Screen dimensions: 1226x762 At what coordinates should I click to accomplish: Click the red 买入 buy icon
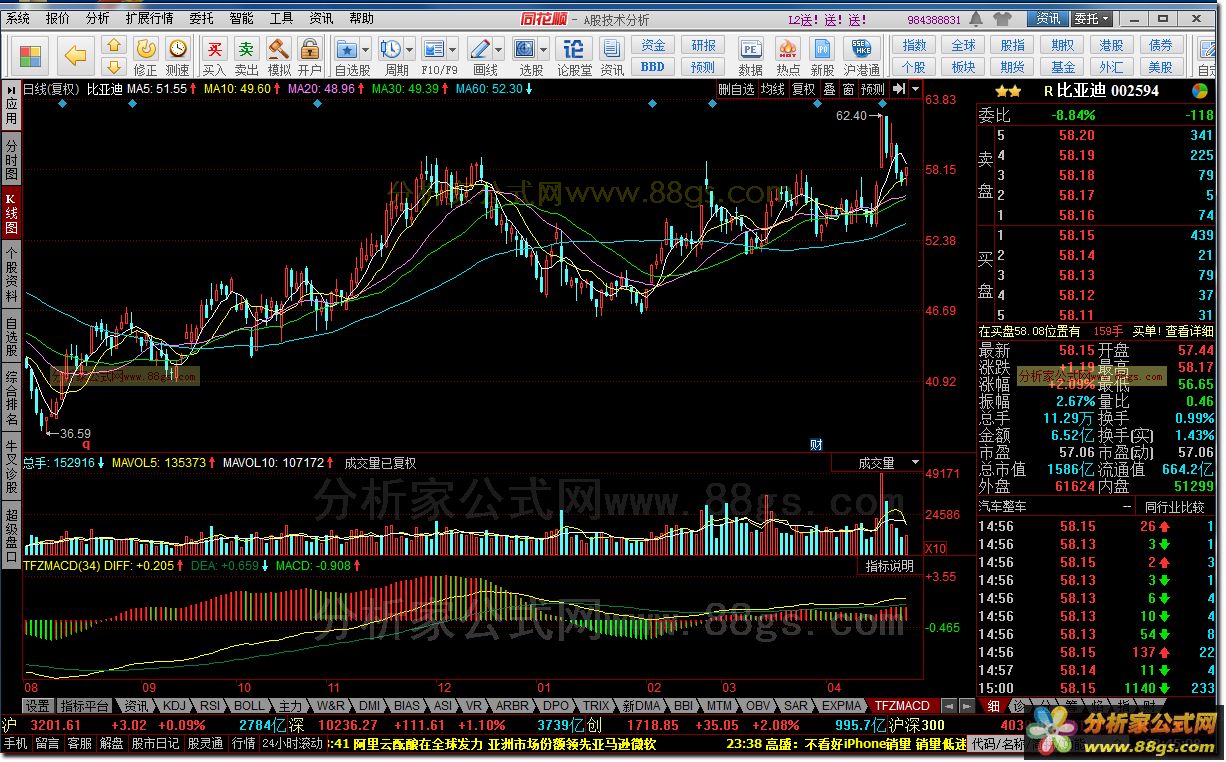pyautogui.click(x=214, y=56)
